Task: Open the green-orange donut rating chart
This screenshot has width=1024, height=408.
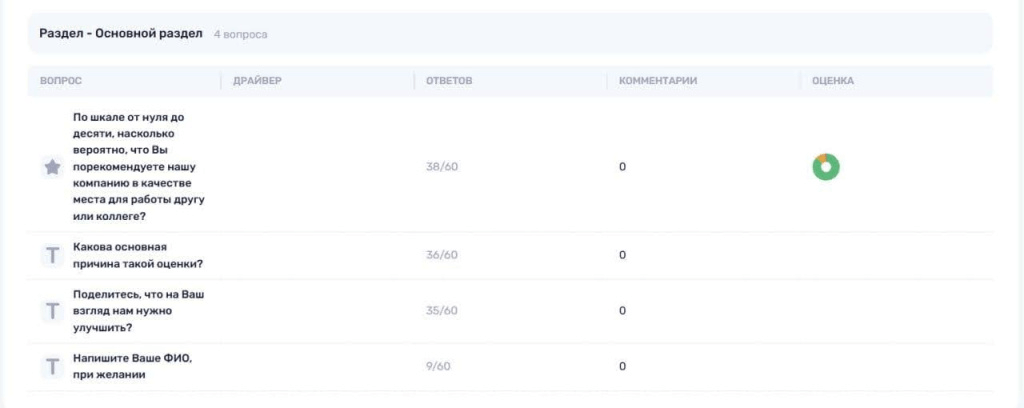Action: 825,167
